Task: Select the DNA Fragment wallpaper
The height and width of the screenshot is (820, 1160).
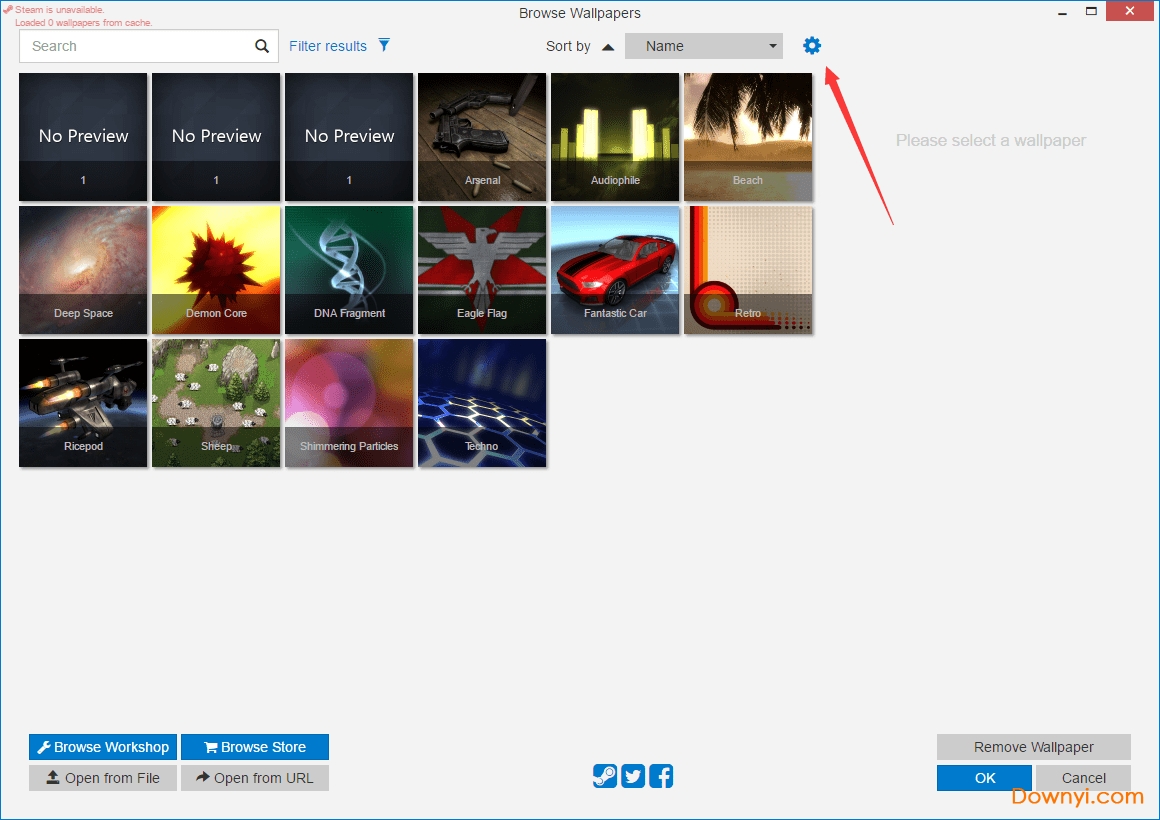Action: pos(348,270)
